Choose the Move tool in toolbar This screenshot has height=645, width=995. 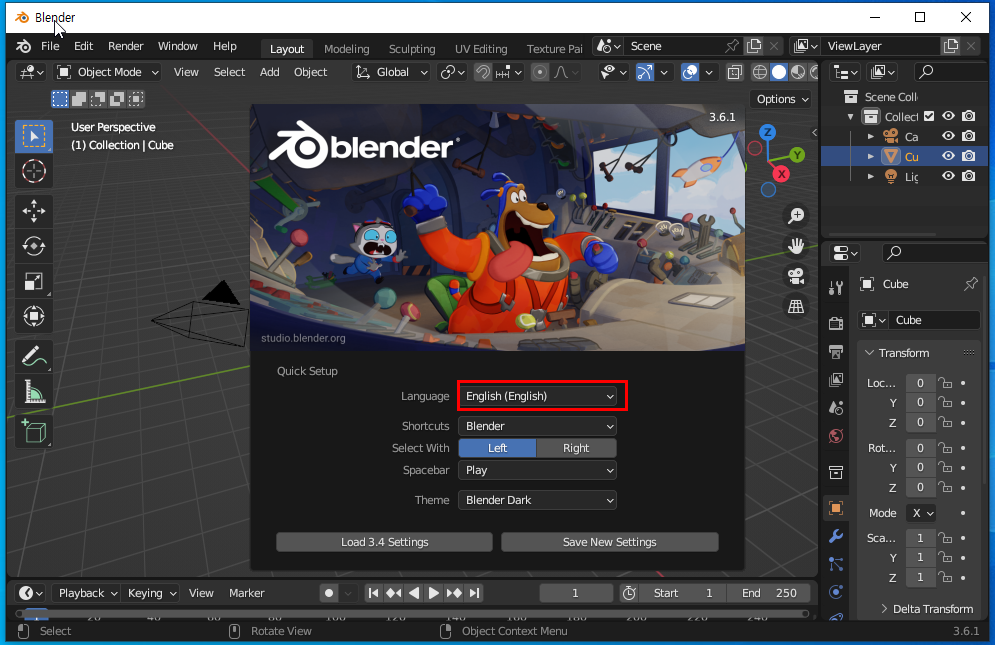pyautogui.click(x=34, y=211)
